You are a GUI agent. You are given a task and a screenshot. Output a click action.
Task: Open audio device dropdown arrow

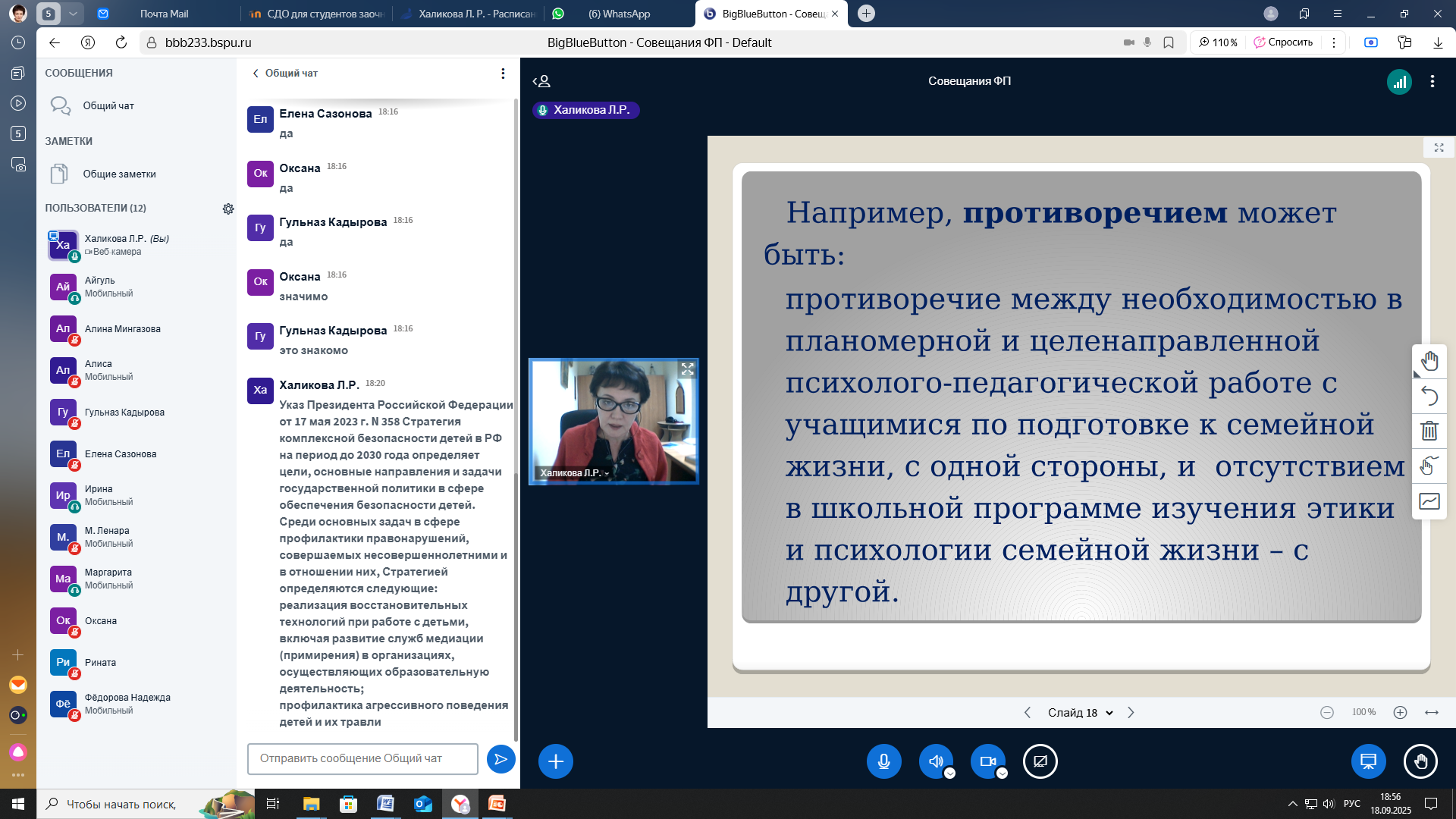pos(949,773)
